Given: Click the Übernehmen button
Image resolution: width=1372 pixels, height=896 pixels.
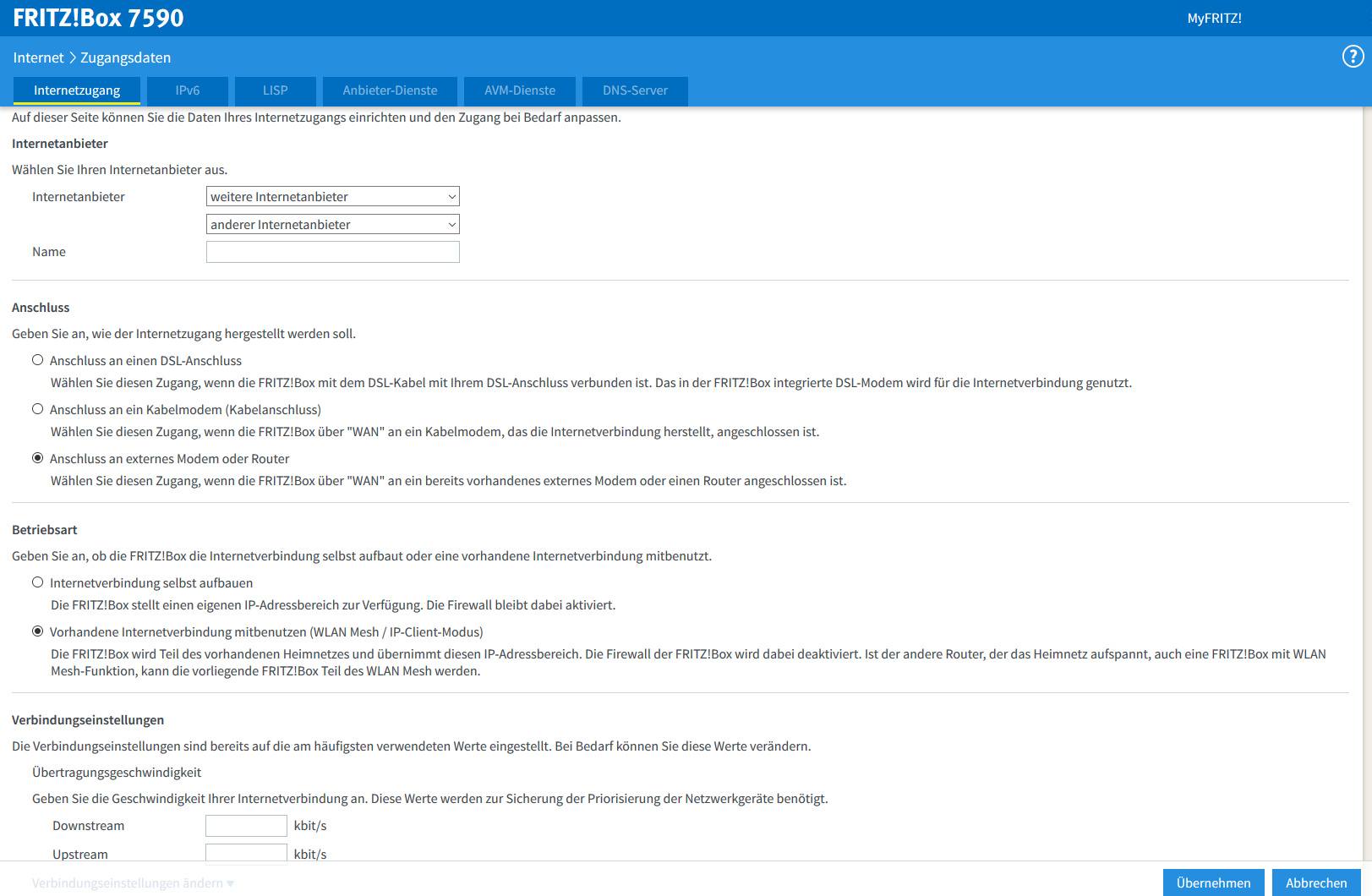Looking at the screenshot, I should pyautogui.click(x=1214, y=882).
